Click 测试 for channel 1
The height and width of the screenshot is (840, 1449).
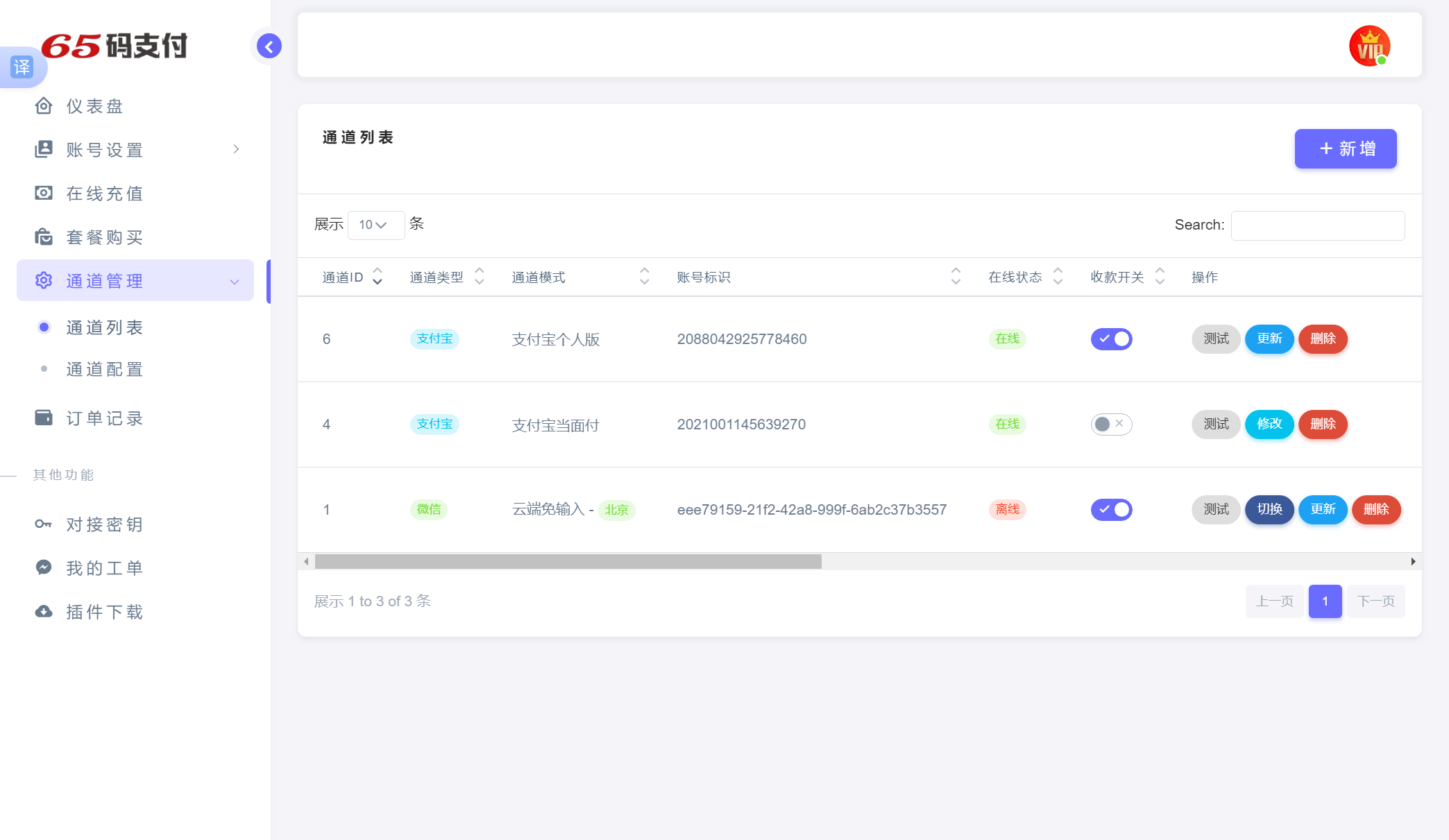[x=1216, y=509]
